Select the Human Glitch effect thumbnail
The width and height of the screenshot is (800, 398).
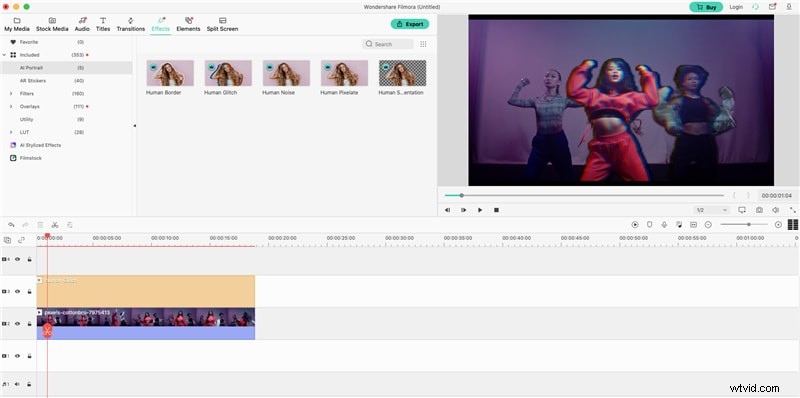(228, 73)
